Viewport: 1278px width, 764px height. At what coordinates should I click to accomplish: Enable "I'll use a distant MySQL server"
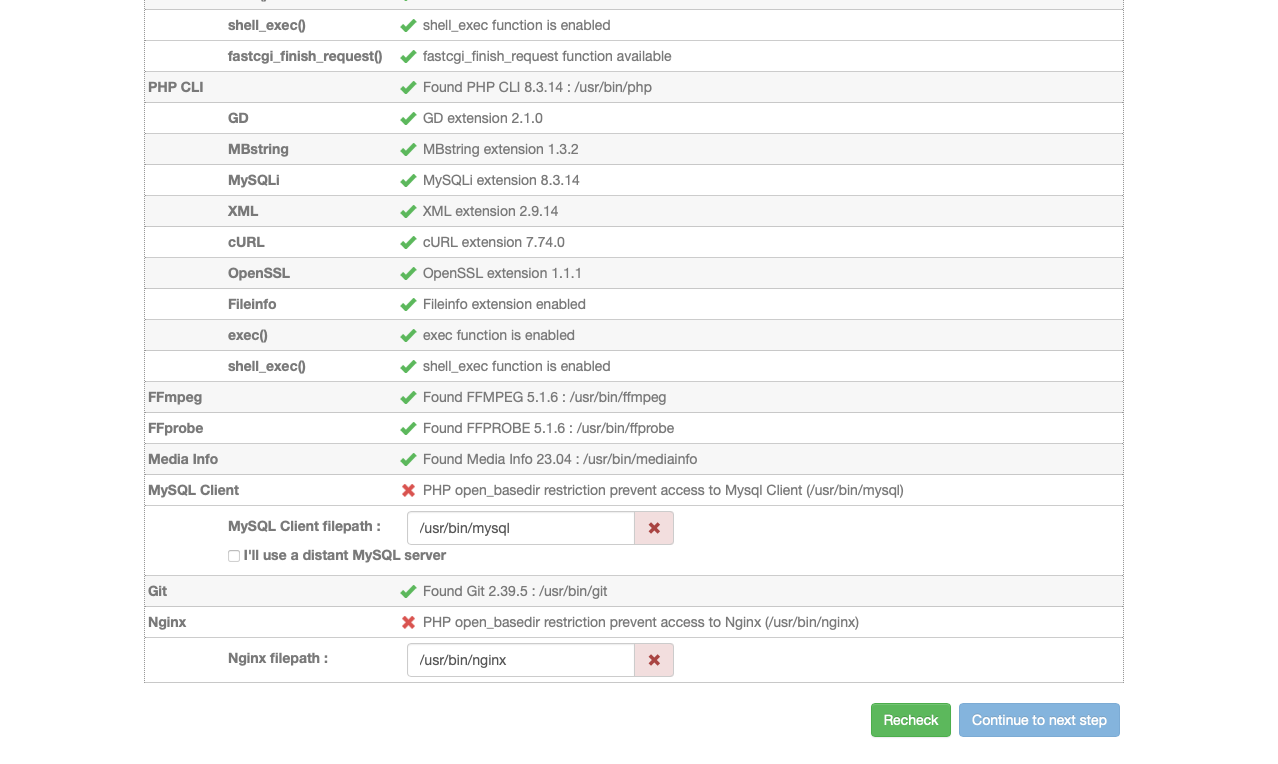[234, 556]
